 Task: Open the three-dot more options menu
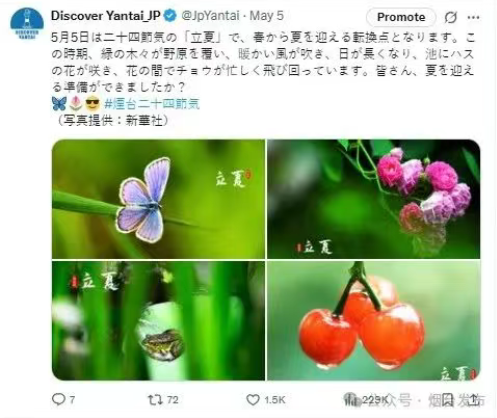tap(473, 17)
